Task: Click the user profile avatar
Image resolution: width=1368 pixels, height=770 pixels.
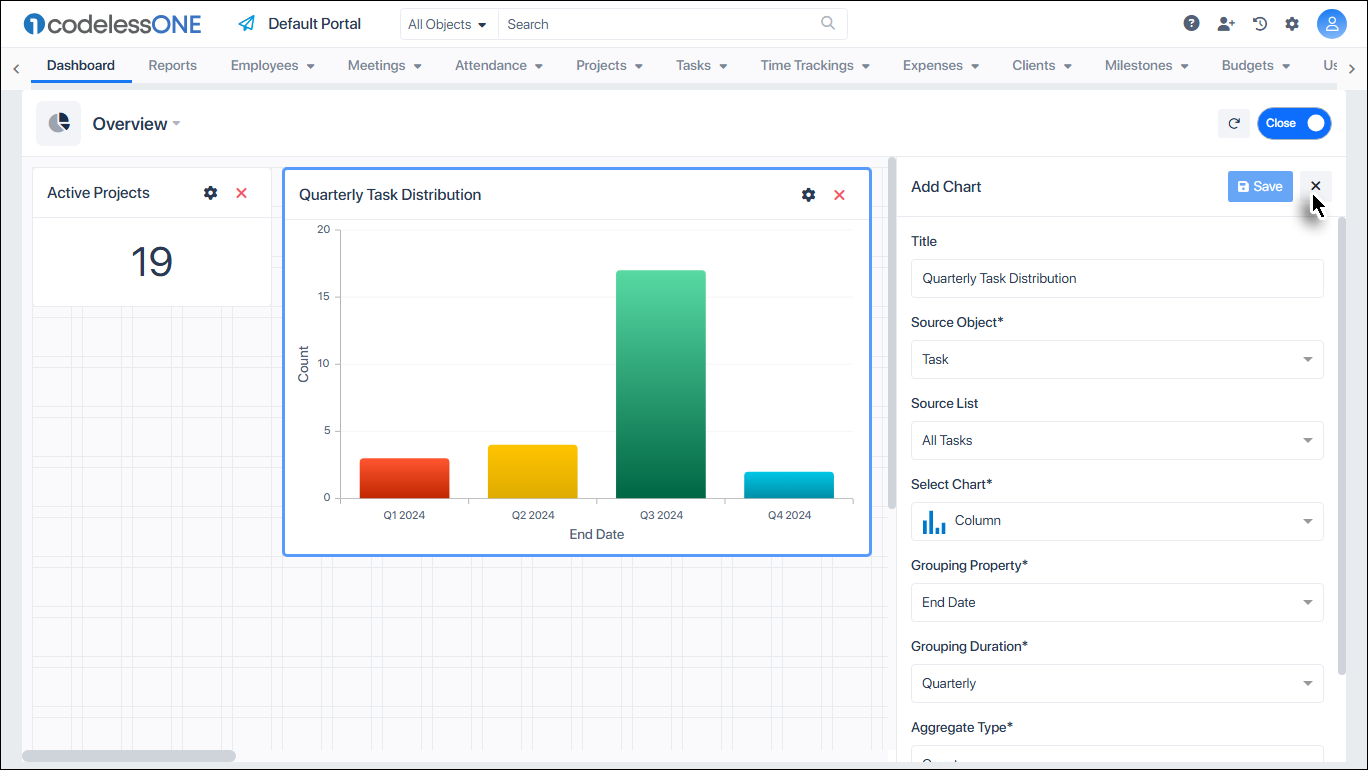Action: 1332,23
